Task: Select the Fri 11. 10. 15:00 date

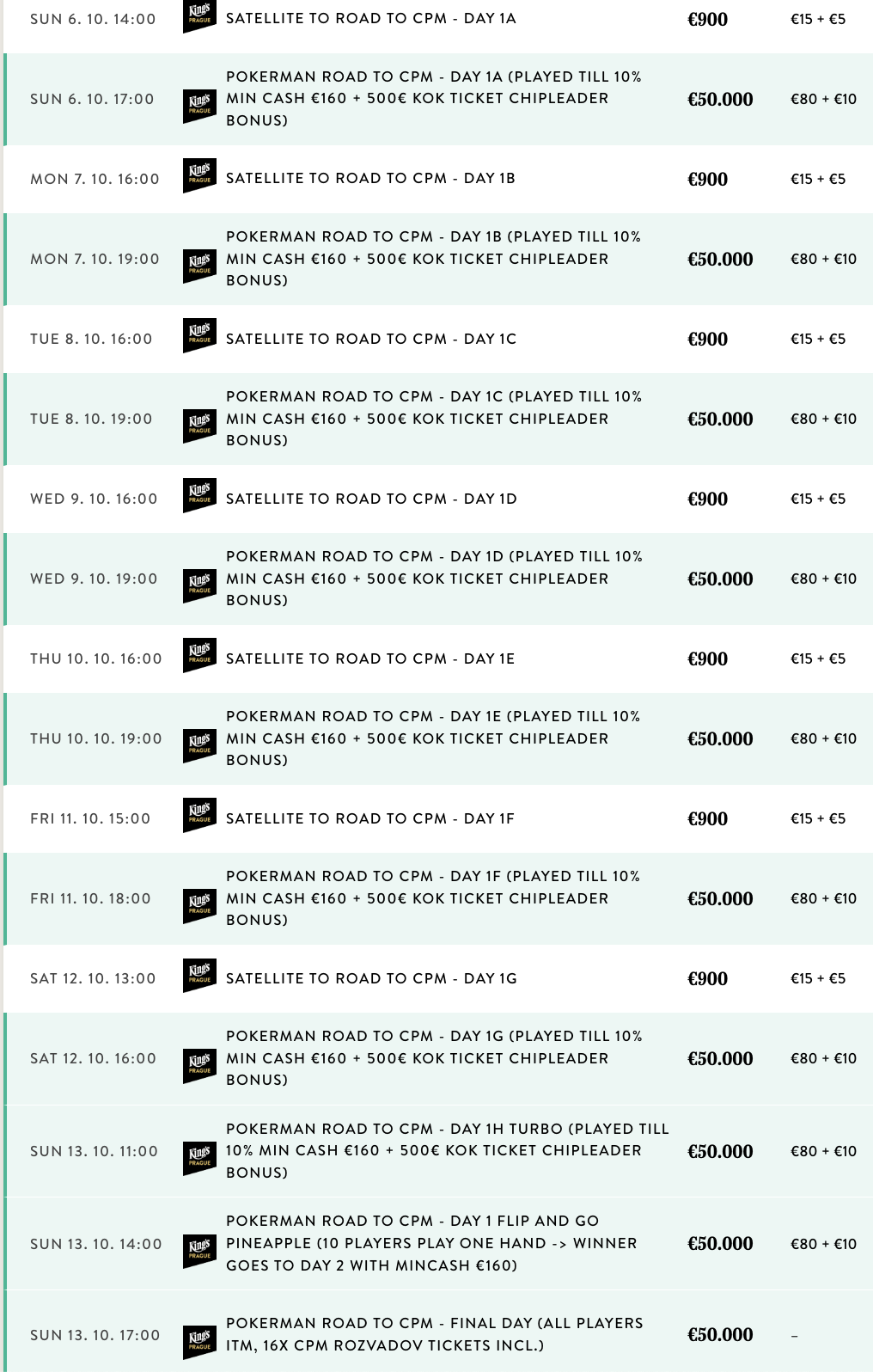Action: point(90,818)
